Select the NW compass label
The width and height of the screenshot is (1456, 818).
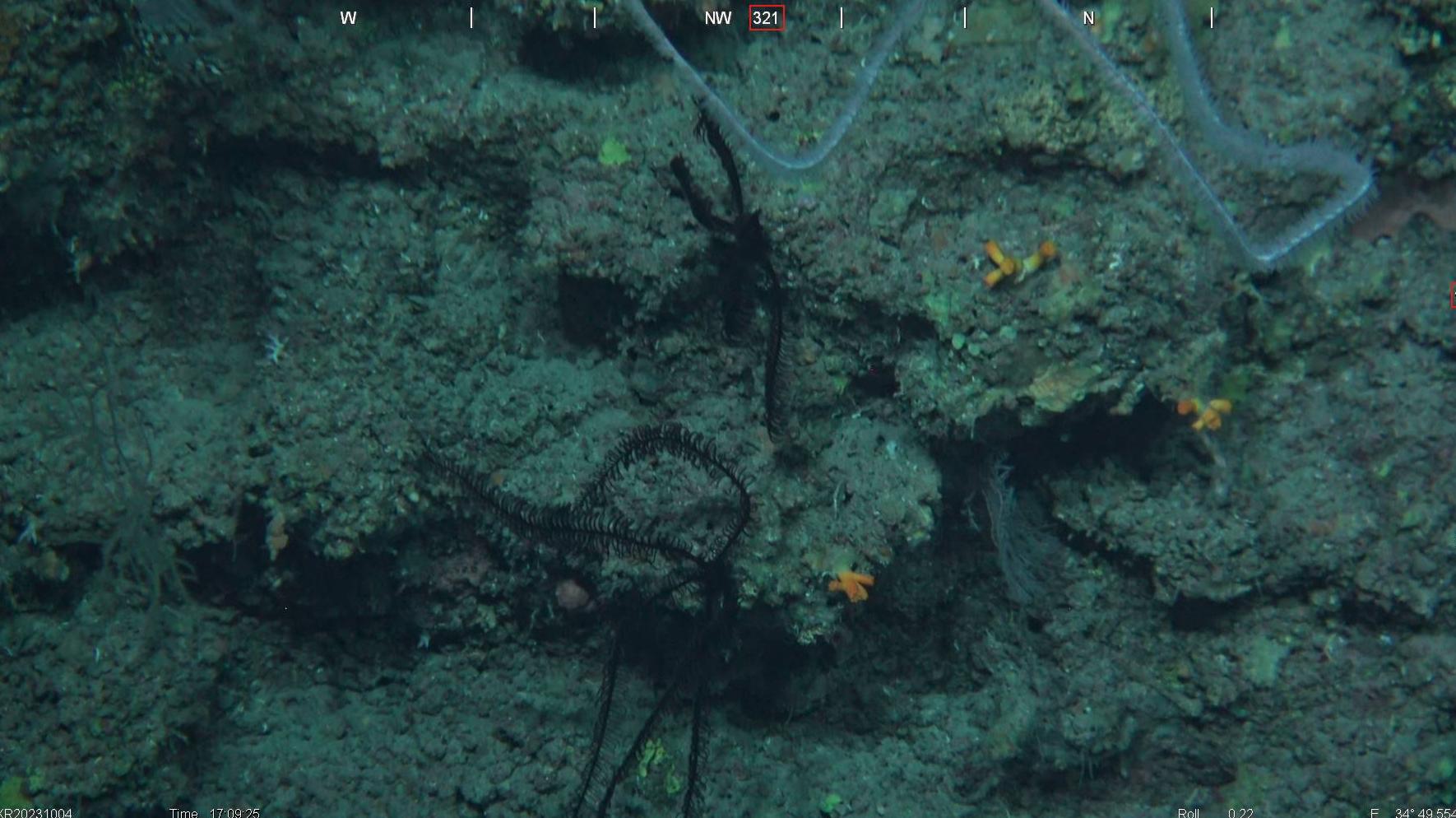(718, 18)
